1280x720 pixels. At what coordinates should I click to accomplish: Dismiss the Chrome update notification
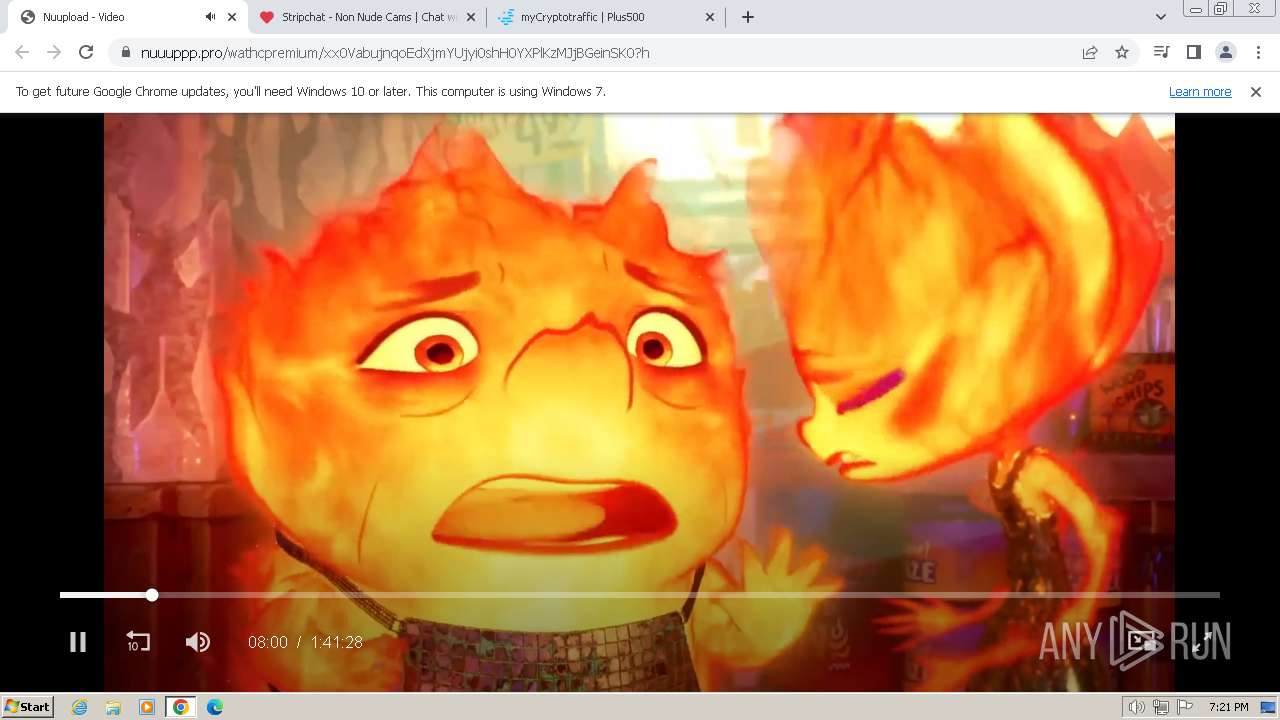pyautogui.click(x=1256, y=91)
